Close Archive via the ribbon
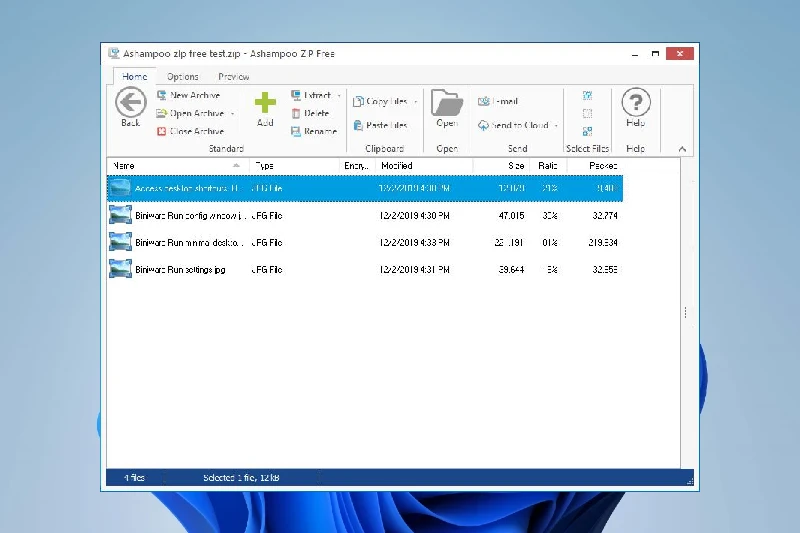Image resolution: width=800 pixels, height=533 pixels. (x=190, y=132)
